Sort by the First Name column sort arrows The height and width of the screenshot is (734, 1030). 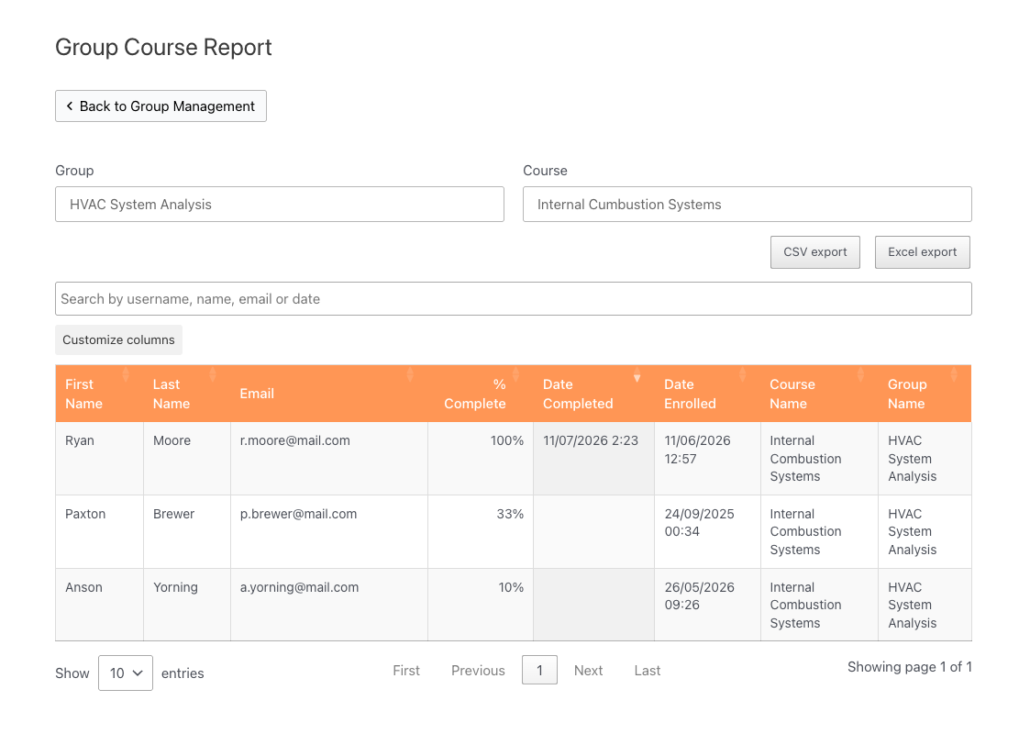(125, 375)
